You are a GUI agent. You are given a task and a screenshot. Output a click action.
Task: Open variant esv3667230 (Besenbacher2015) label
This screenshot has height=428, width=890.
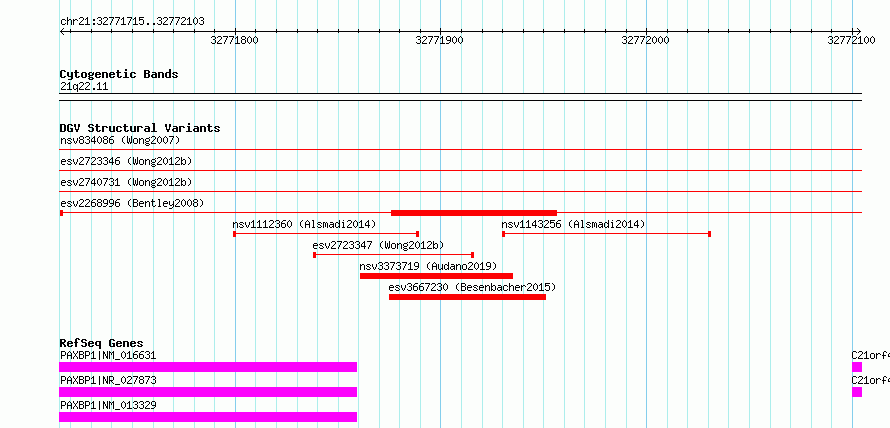[472, 287]
